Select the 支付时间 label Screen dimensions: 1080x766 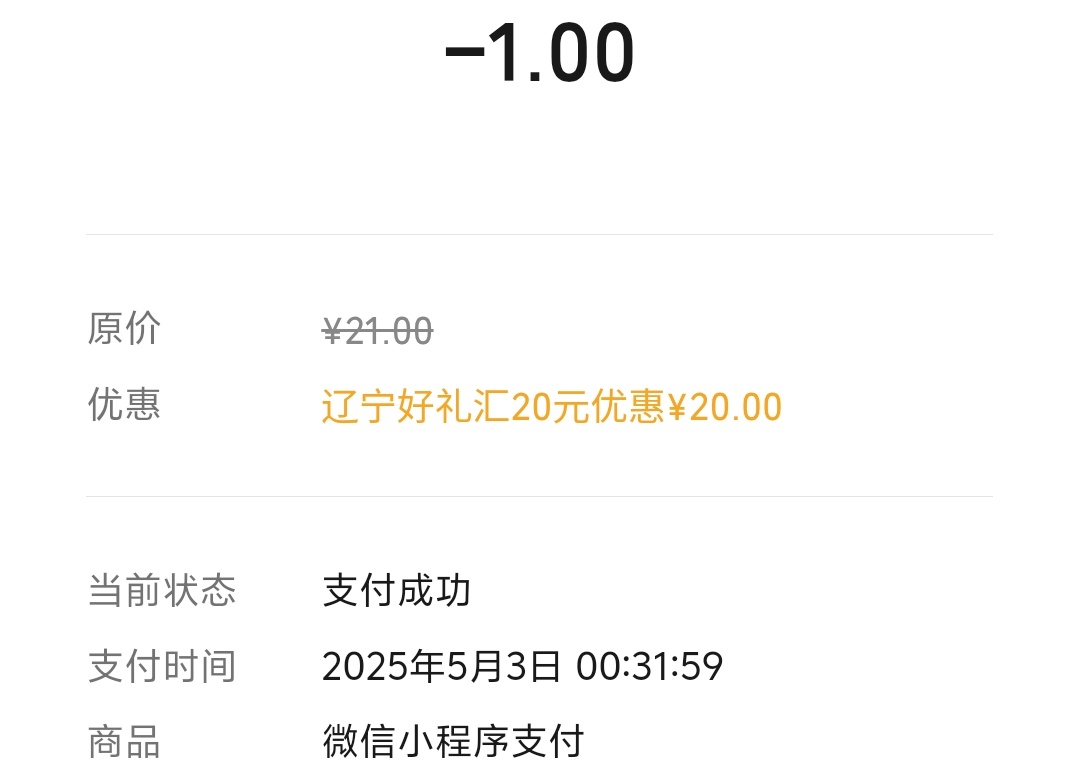click(162, 666)
